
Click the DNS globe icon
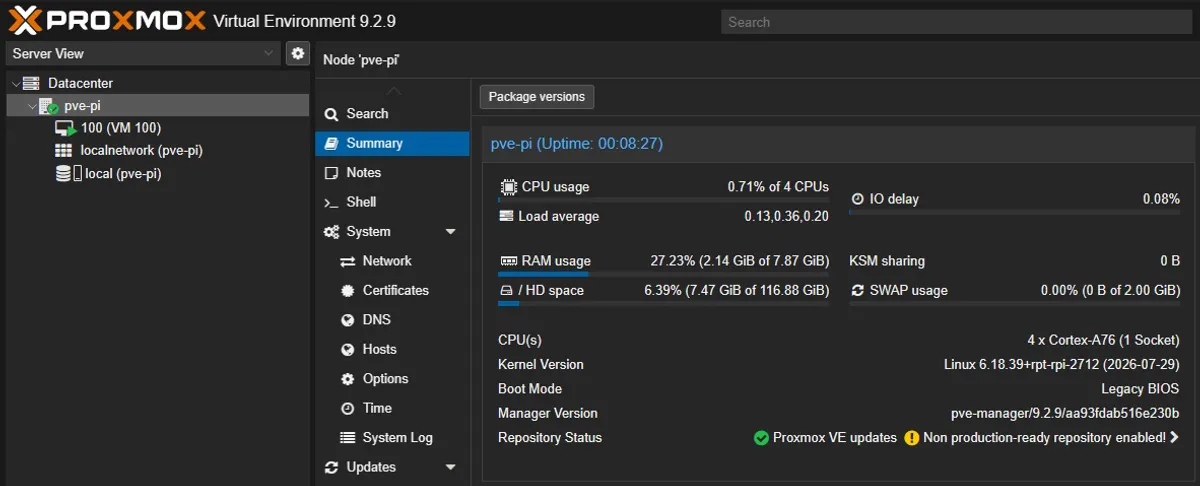(x=348, y=320)
